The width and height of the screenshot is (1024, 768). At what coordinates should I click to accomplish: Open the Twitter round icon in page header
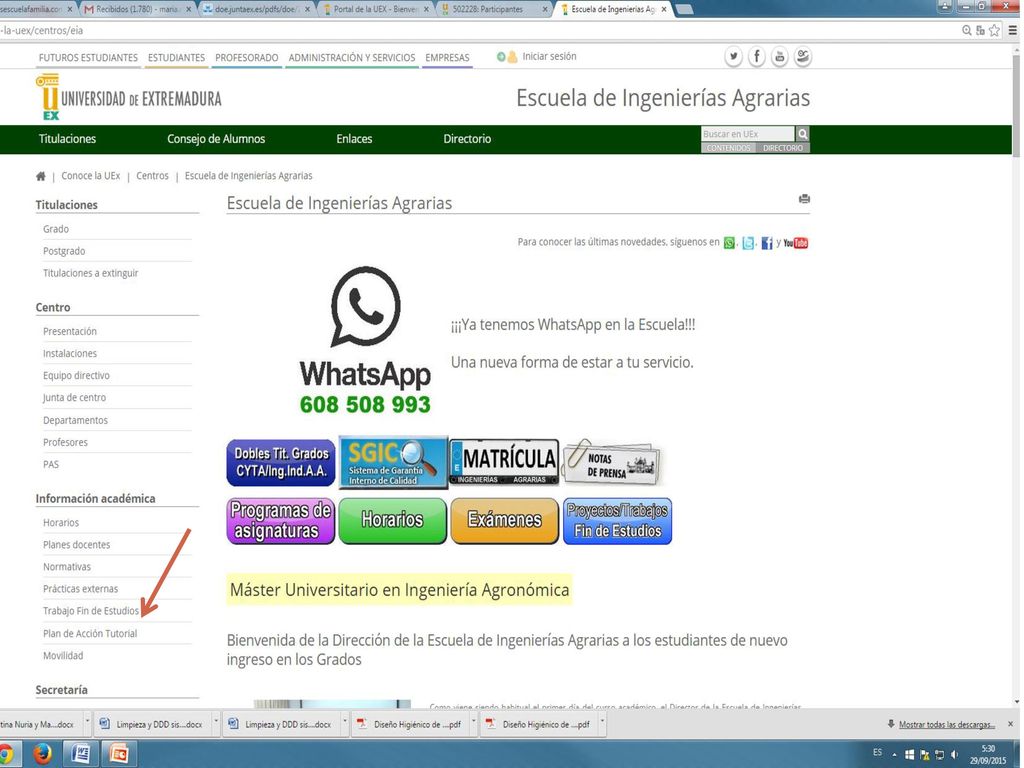click(x=733, y=57)
